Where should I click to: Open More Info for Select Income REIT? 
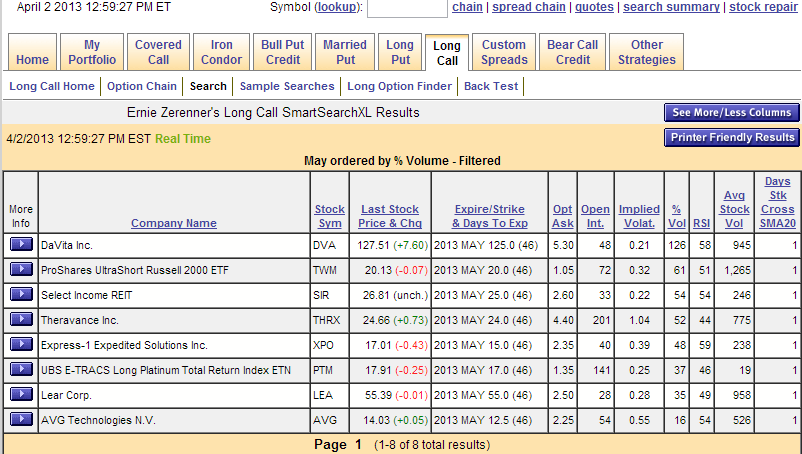click(21, 294)
